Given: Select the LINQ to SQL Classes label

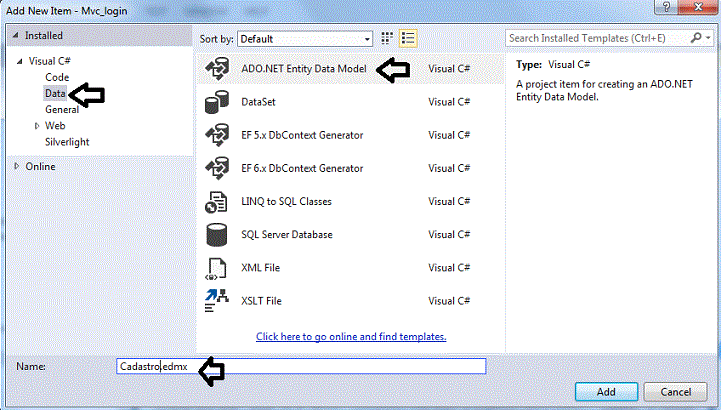Looking at the screenshot, I should (286, 201).
